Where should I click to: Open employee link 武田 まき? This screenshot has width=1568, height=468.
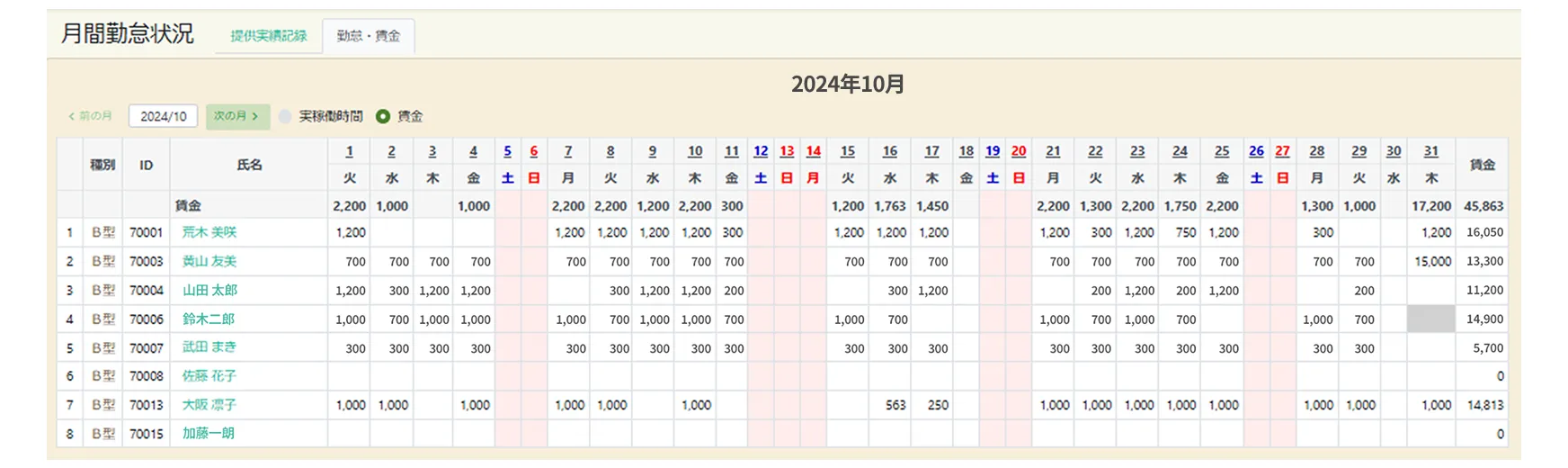coord(209,347)
